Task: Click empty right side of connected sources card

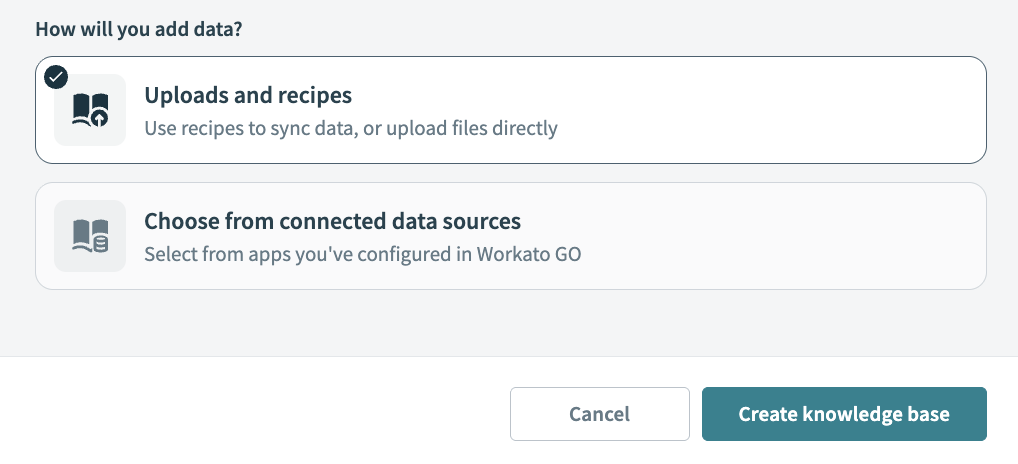Action: (x=800, y=236)
